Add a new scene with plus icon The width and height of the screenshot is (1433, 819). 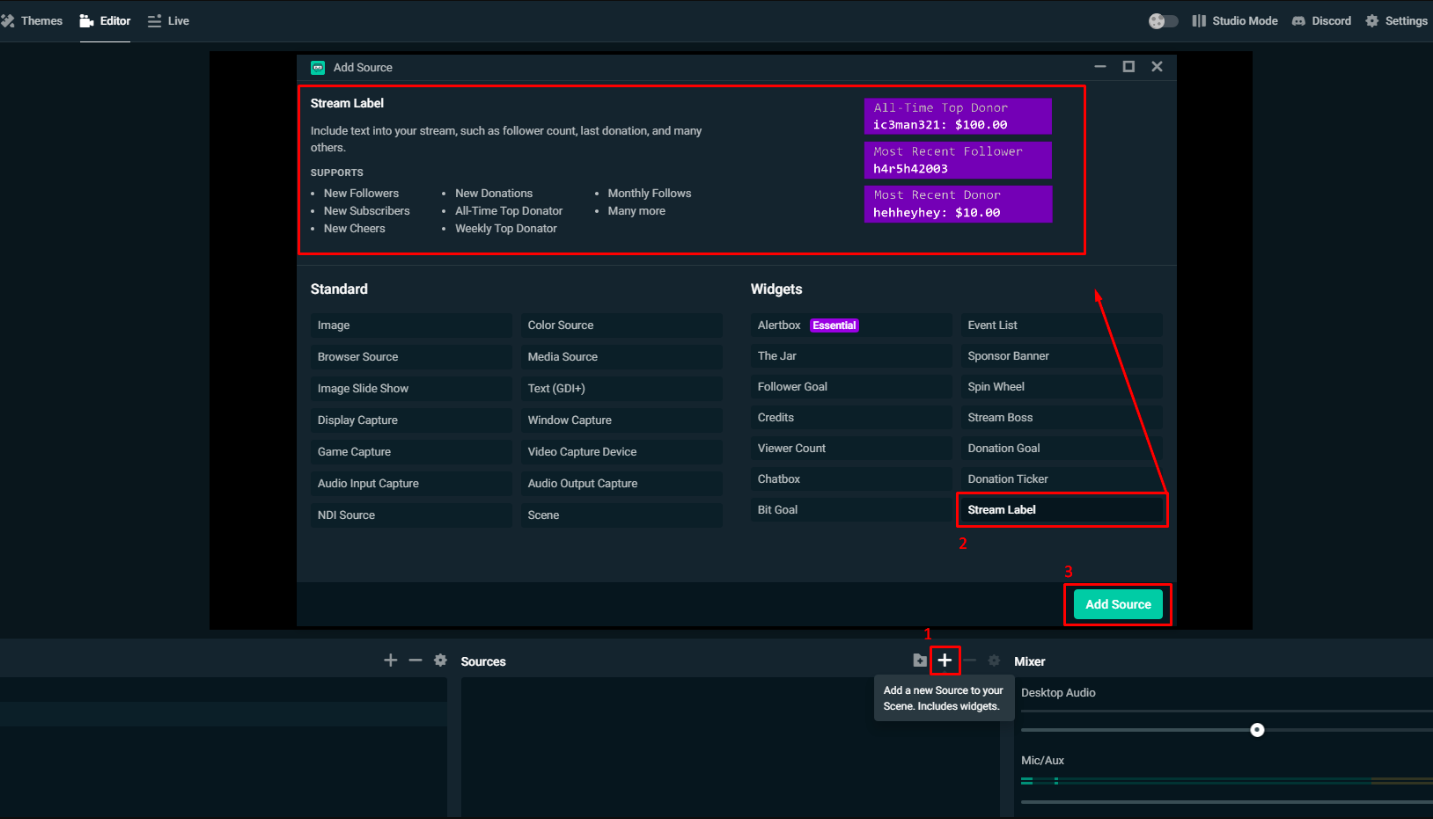pos(390,661)
